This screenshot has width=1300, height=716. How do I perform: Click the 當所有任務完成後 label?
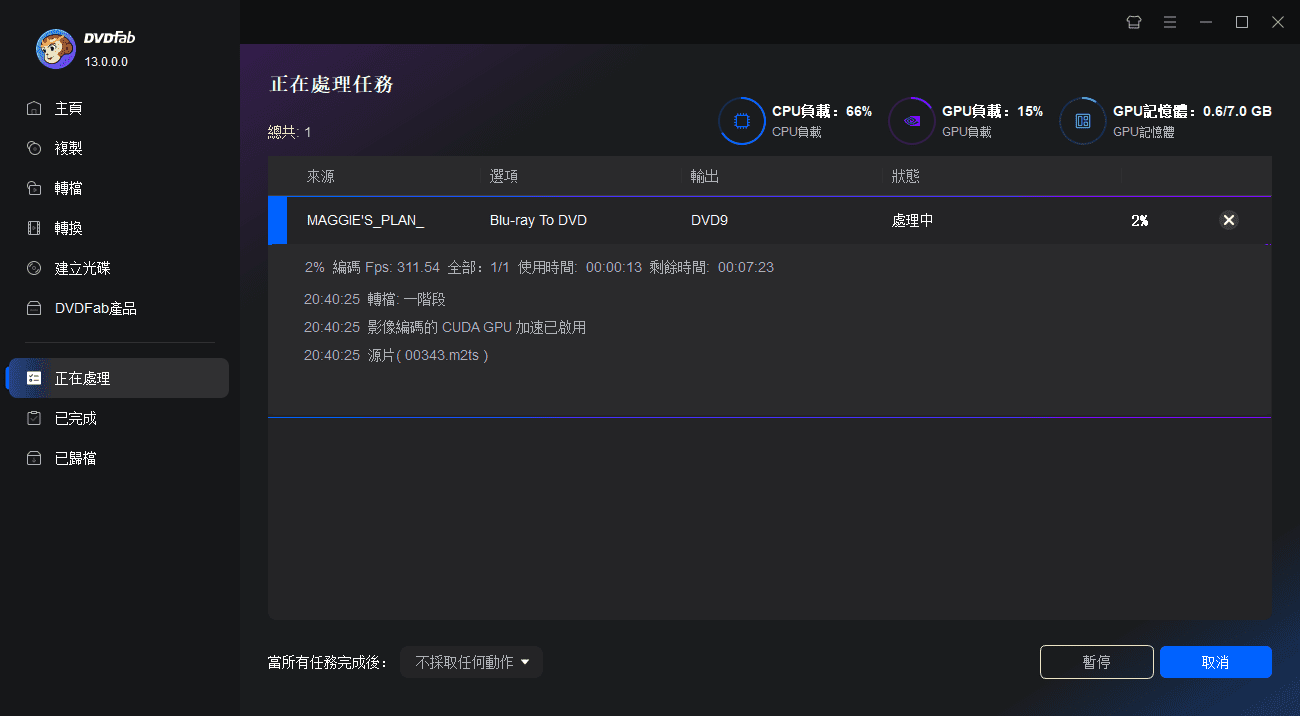click(327, 662)
